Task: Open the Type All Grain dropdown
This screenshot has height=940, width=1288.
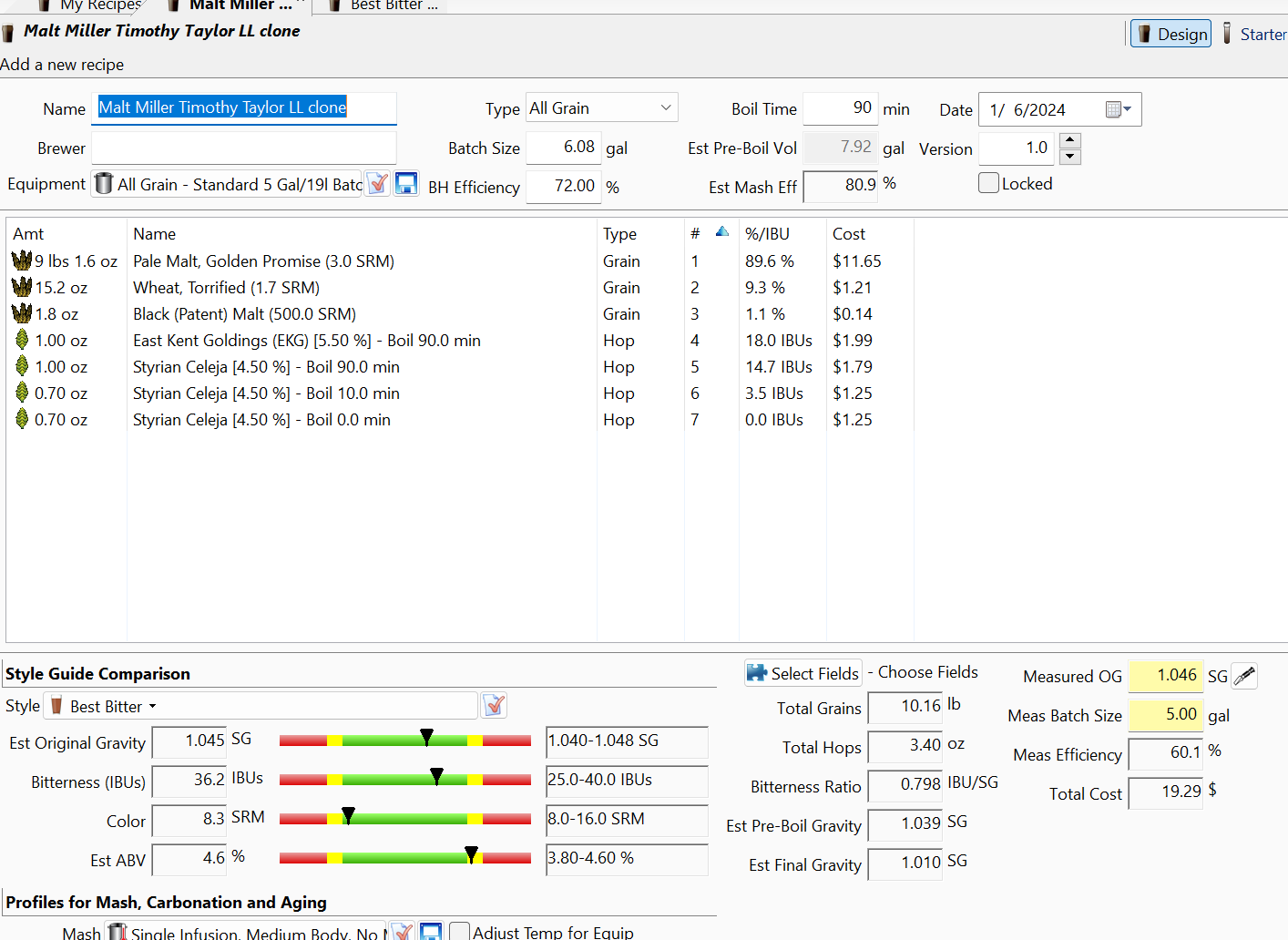Action: click(602, 107)
